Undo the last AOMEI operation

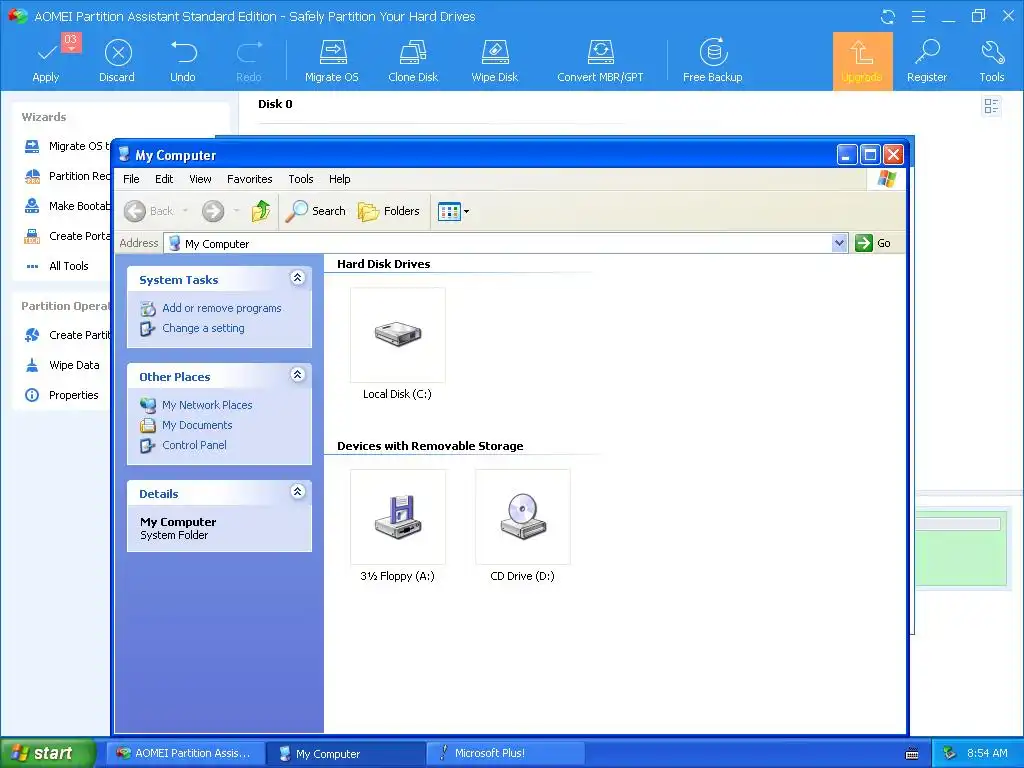tap(184, 61)
